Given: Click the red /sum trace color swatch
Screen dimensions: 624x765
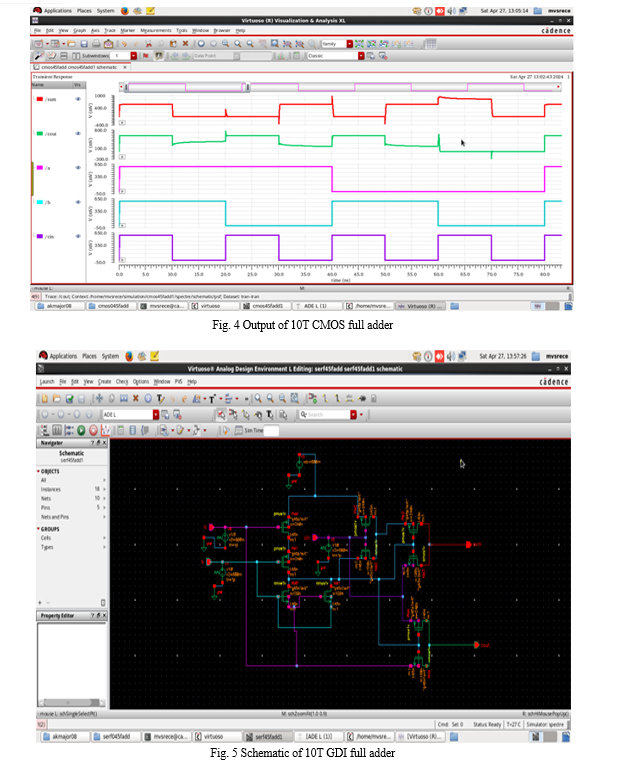Looking at the screenshot, I should coord(40,99).
